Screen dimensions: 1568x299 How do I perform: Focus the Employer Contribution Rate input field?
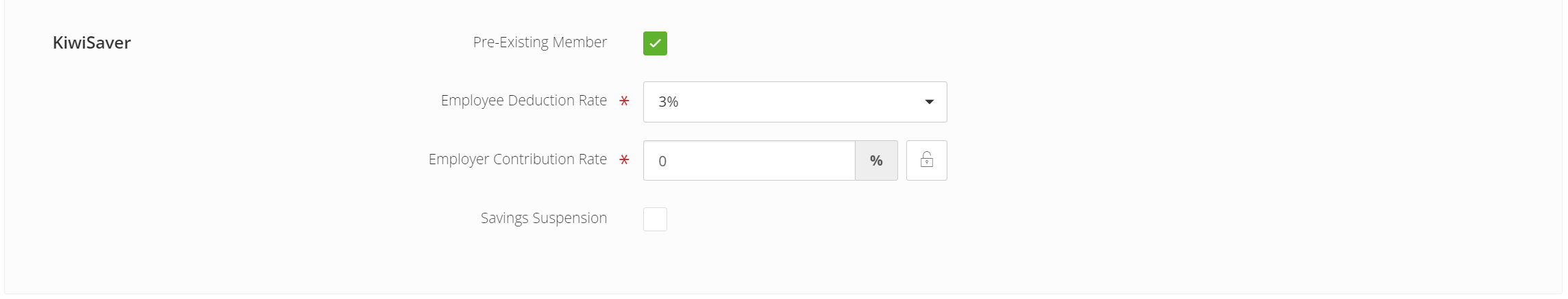(x=749, y=161)
